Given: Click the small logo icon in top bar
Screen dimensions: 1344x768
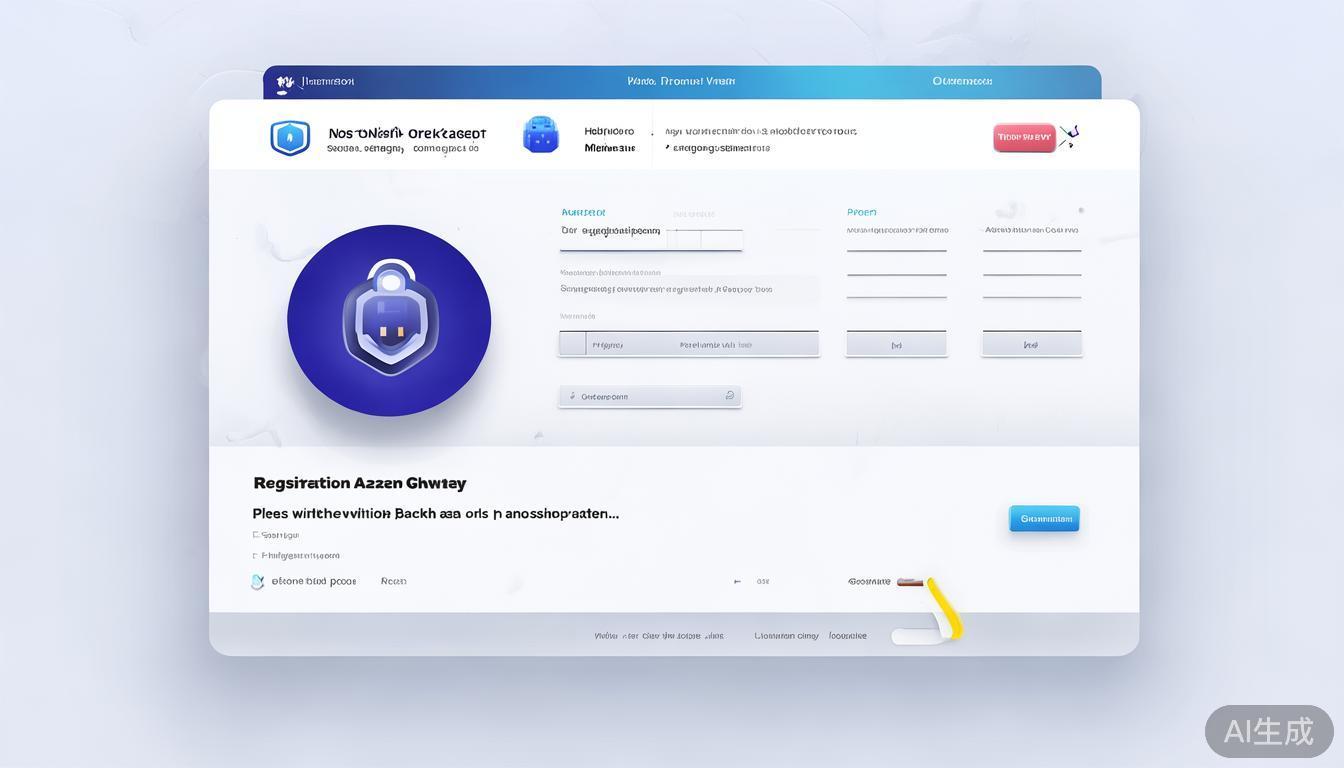Looking at the screenshot, I should click(285, 83).
